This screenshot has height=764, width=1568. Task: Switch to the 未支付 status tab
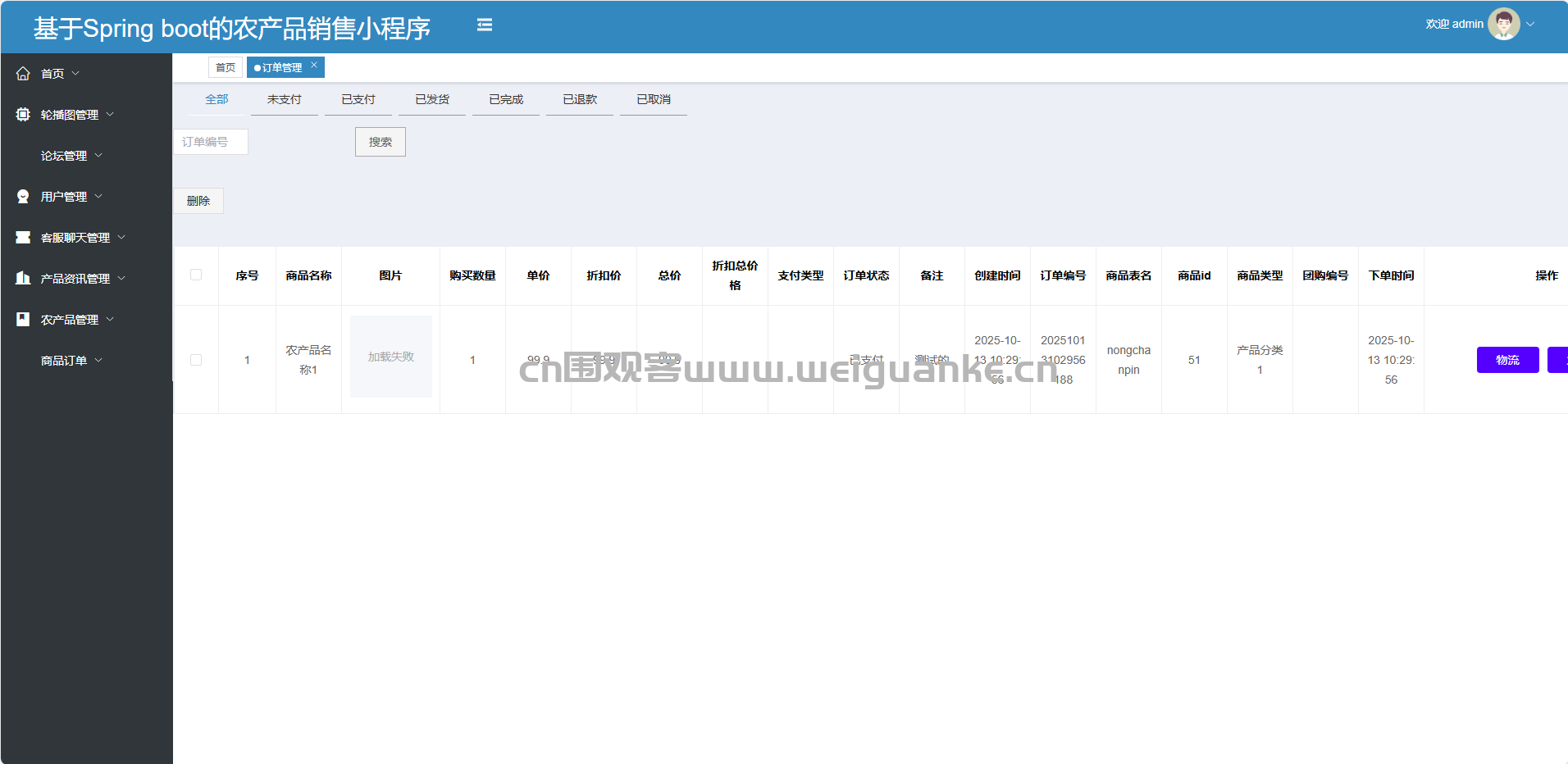(284, 100)
